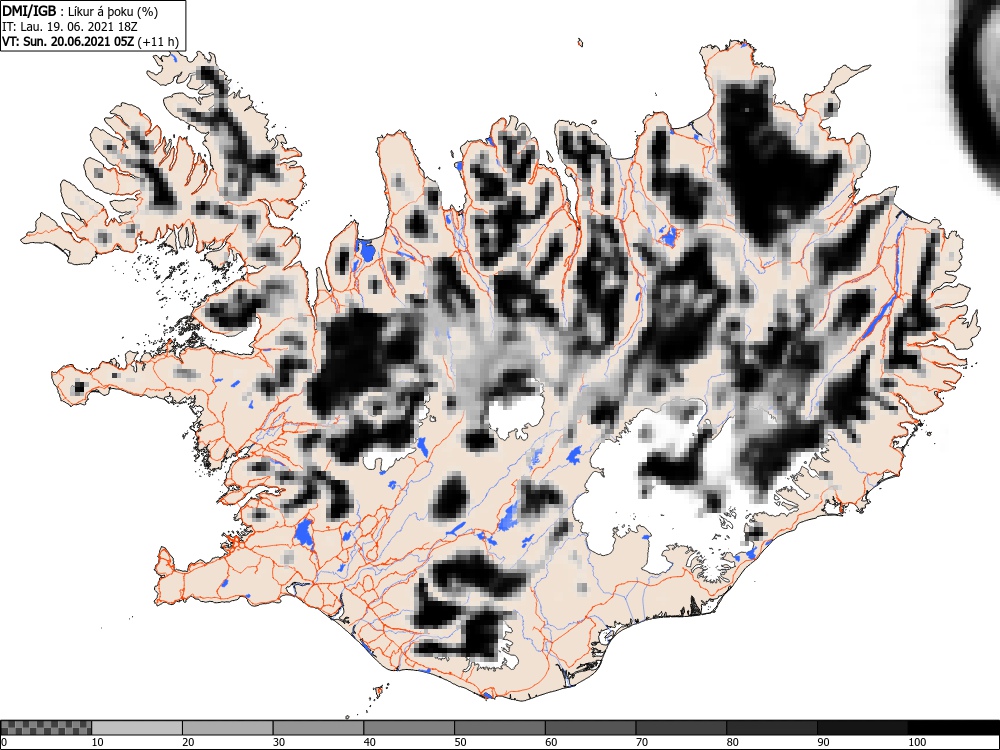
Task: Click the '20' legend label
Action: tap(188, 742)
